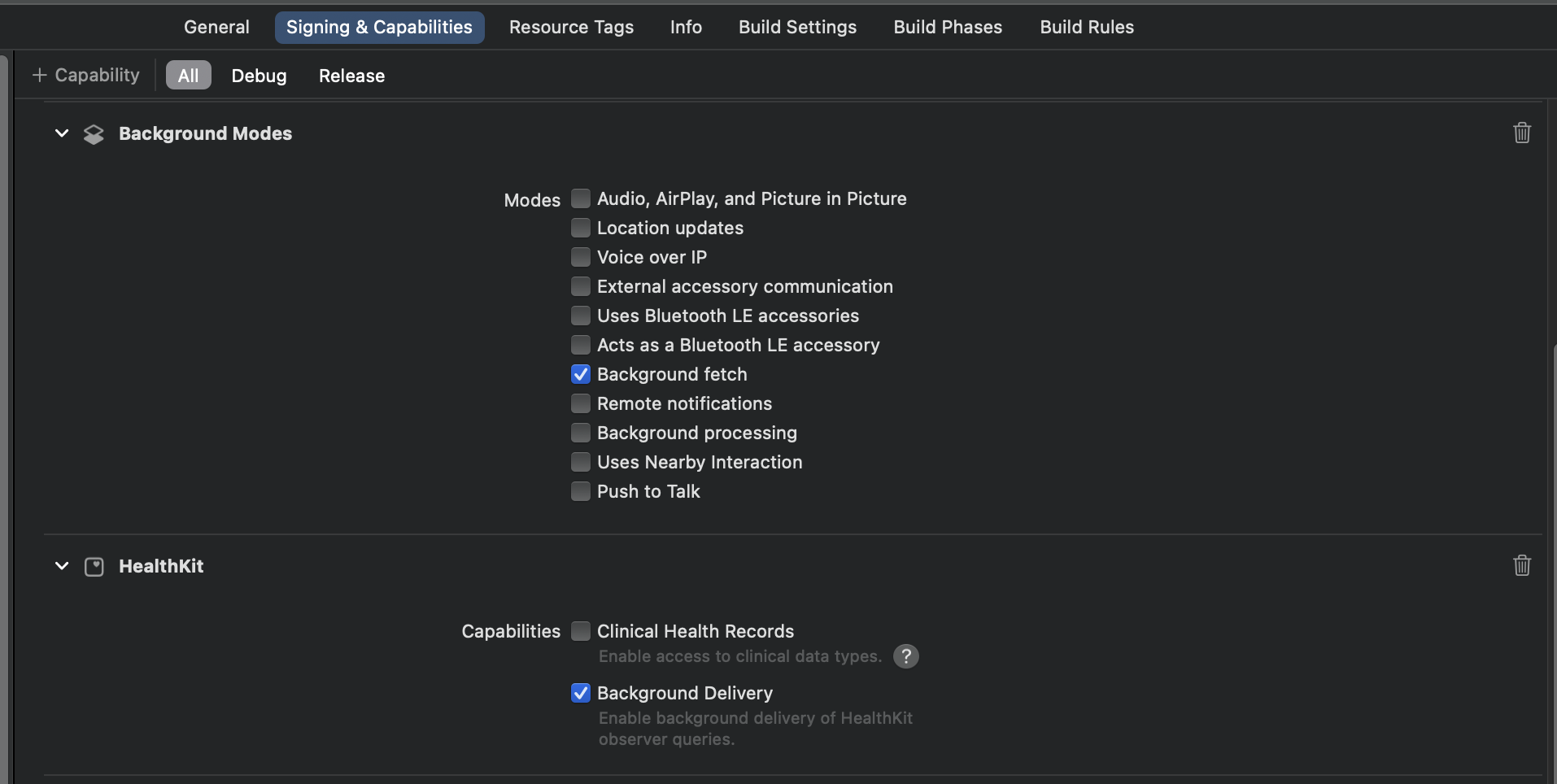Check the Background processing mode
Viewport: 1557px width, 784px height.
580,433
